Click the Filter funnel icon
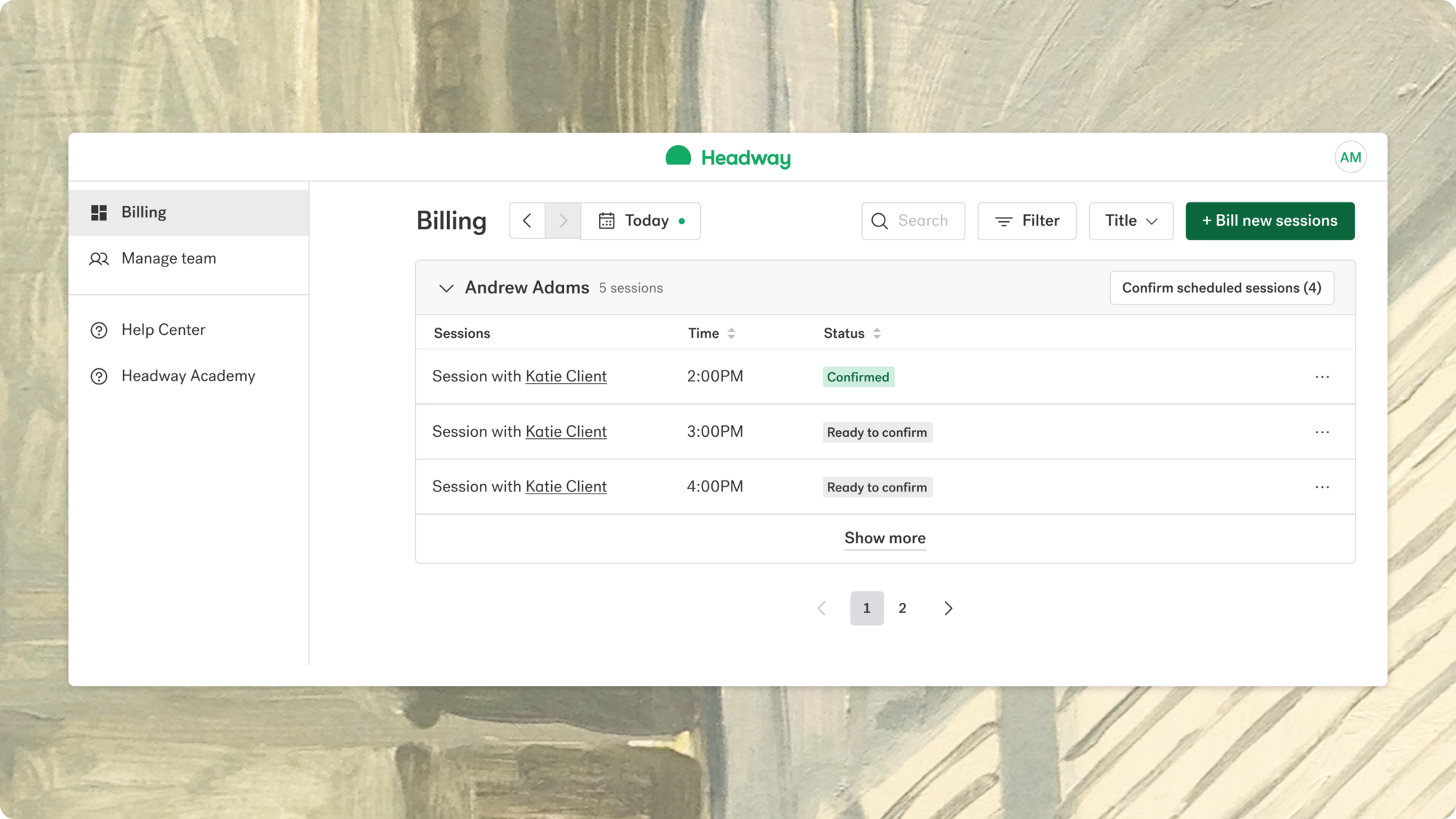This screenshot has height=819, width=1456. (x=1005, y=221)
